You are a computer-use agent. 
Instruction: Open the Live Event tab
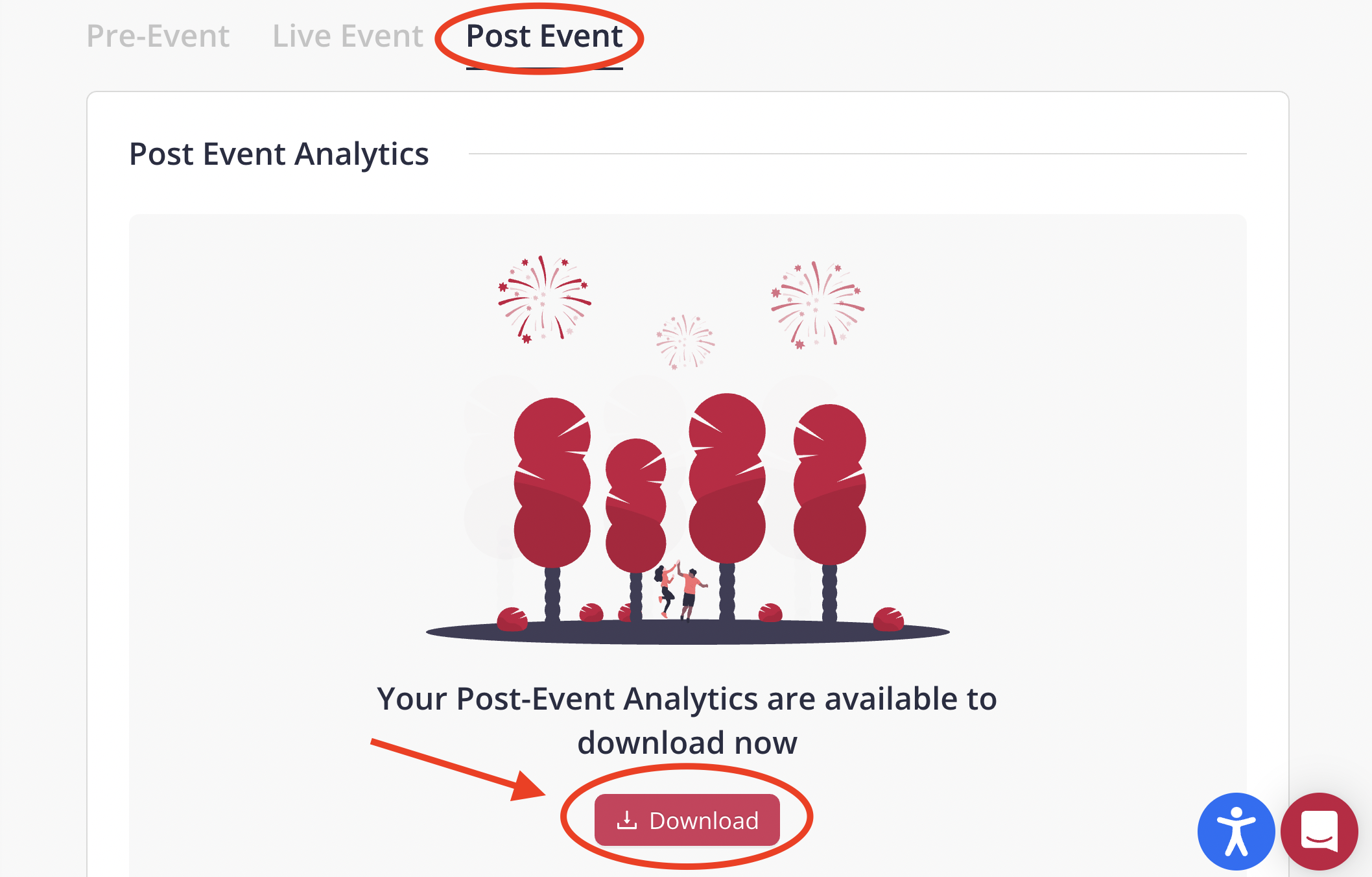(x=348, y=36)
